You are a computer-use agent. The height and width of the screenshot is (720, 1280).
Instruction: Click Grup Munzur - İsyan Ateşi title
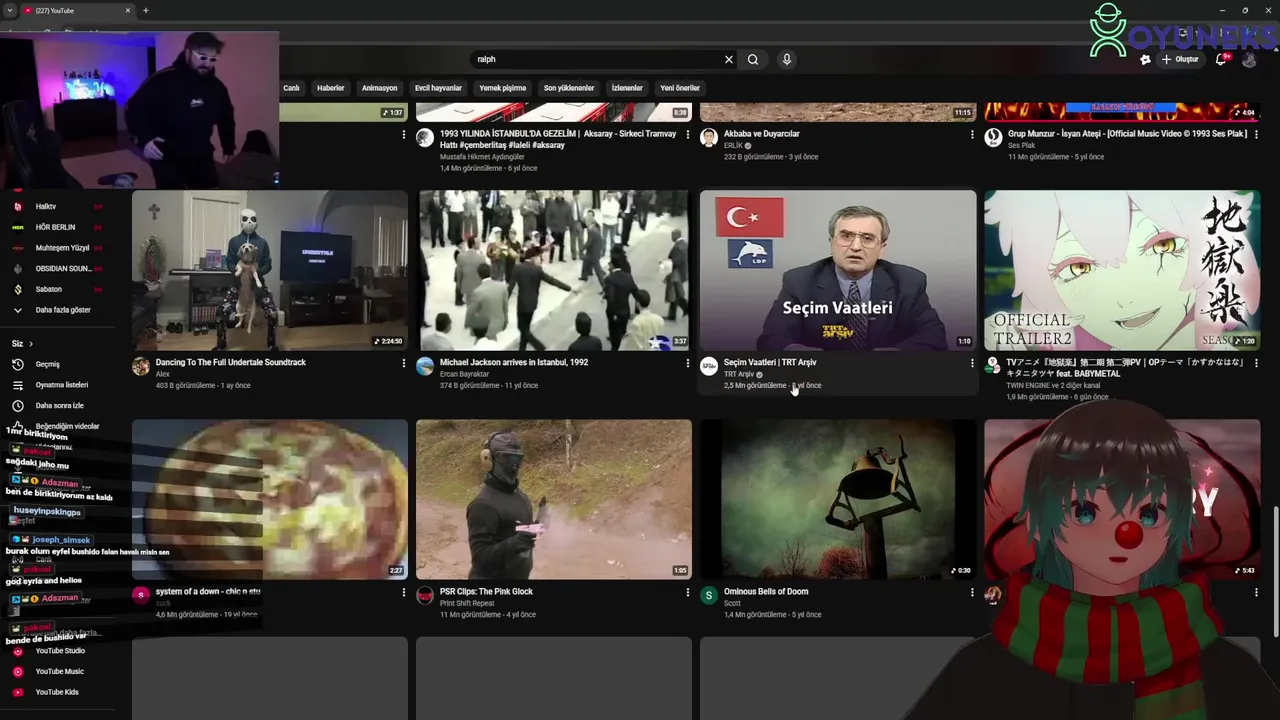tap(1127, 134)
